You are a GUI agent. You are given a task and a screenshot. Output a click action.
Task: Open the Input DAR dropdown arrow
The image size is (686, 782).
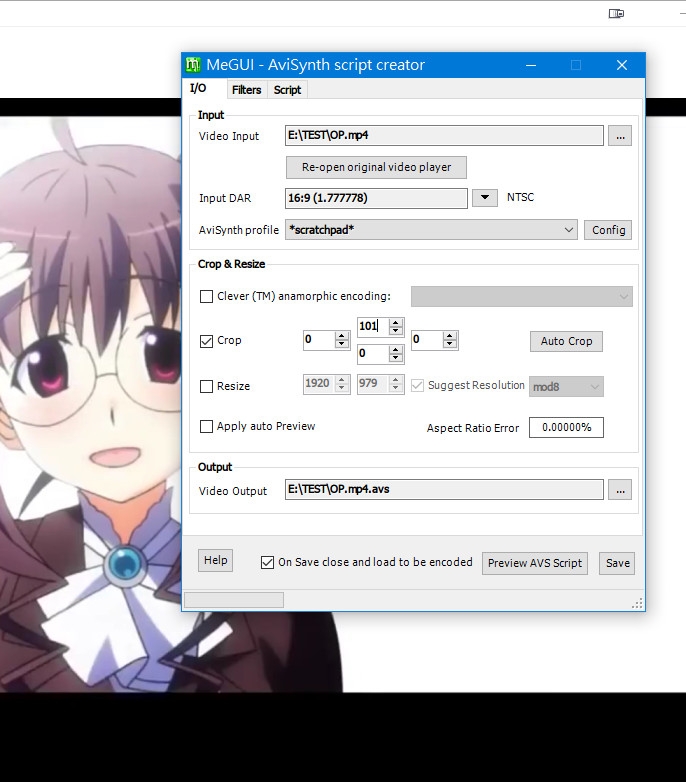[485, 197]
